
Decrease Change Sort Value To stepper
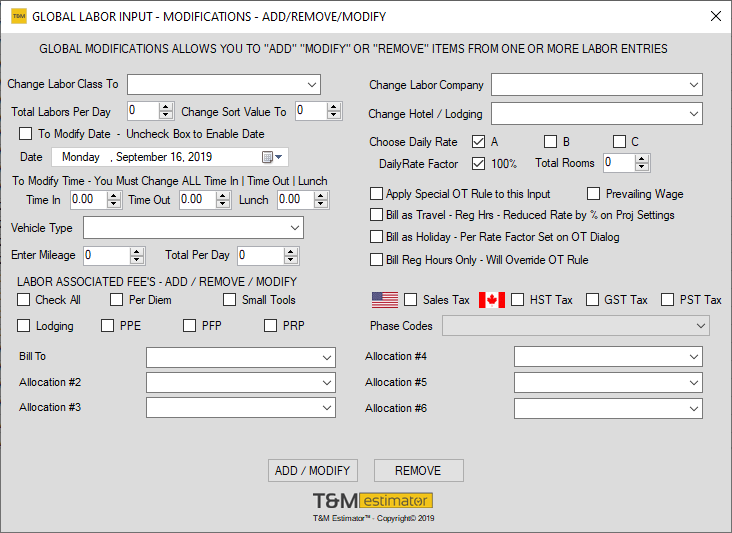tap(333, 115)
